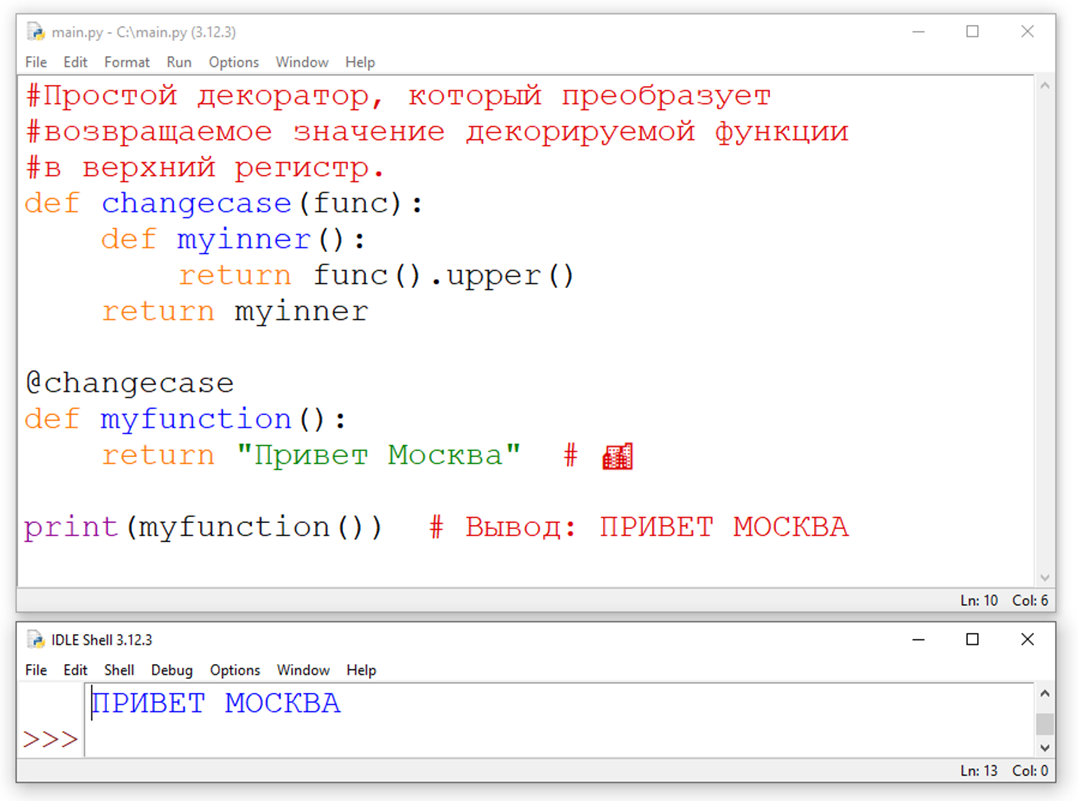
Task: Click IDLE Shell scrollbar down arrow
Action: click(1045, 747)
